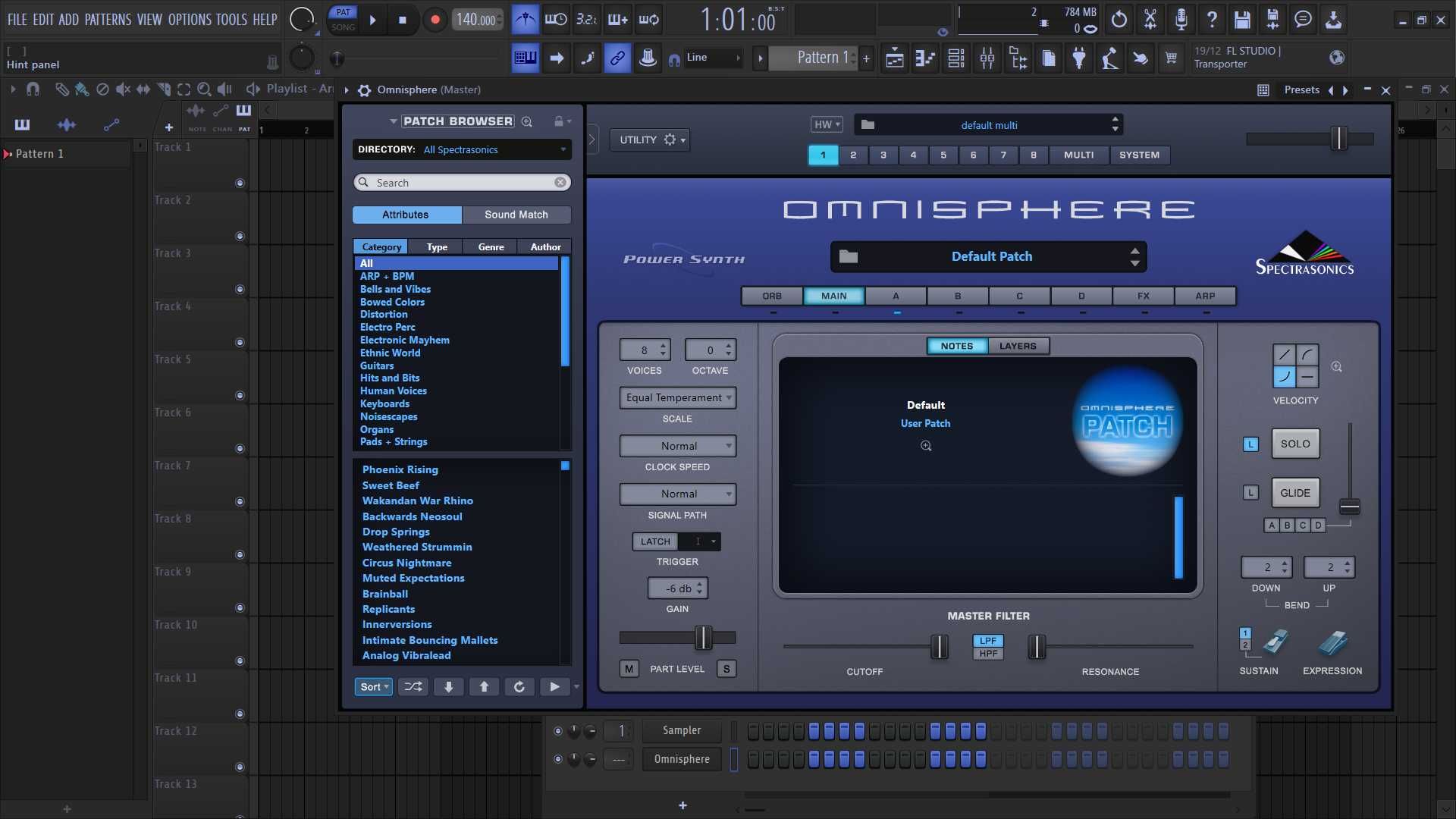Switch to the LAYERS tab
The width and height of the screenshot is (1456, 819).
(1018, 346)
